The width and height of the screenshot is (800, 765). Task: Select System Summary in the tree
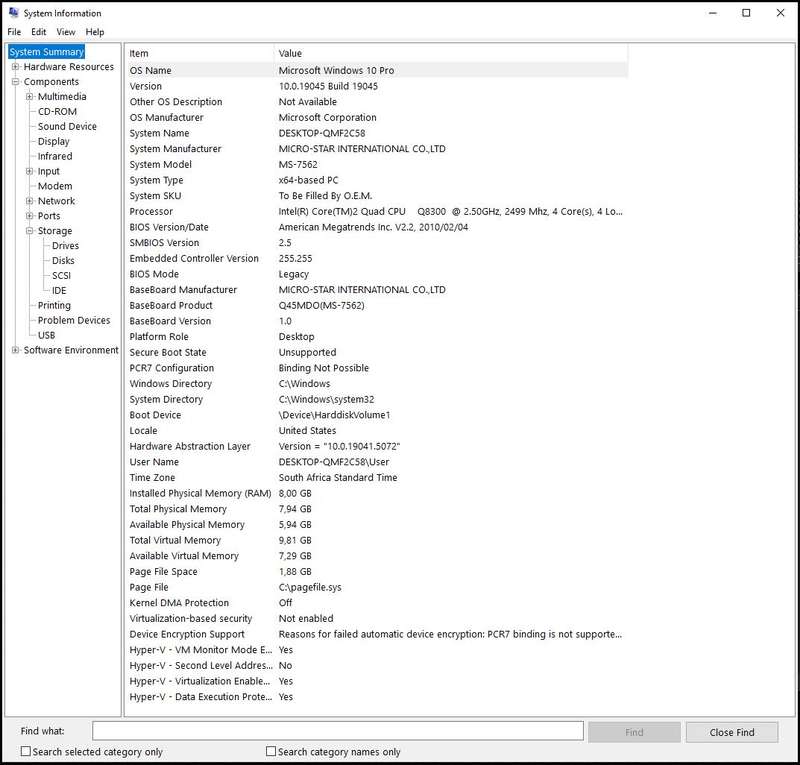pos(46,52)
